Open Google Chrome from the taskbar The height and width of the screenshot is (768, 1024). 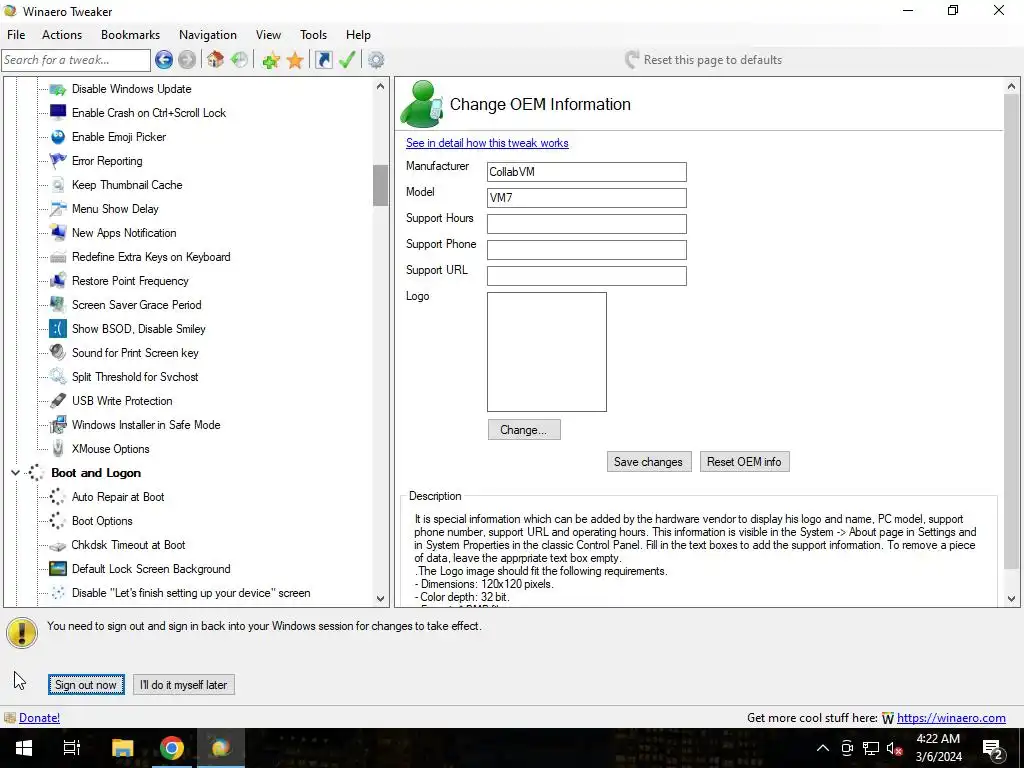[x=172, y=748]
